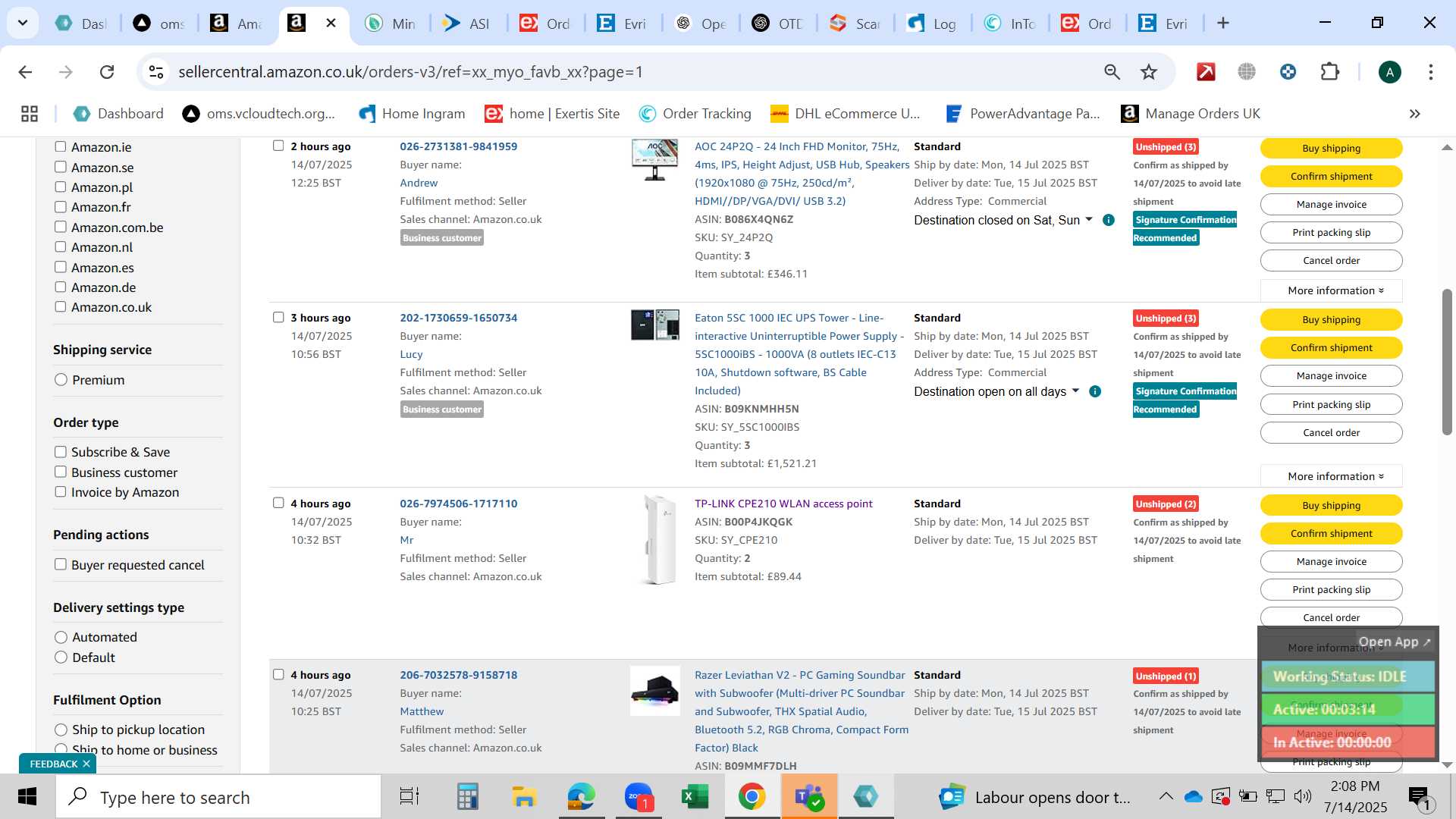Open File Explorer from the taskbar
Image resolution: width=1456 pixels, height=819 pixels.
coord(524,797)
